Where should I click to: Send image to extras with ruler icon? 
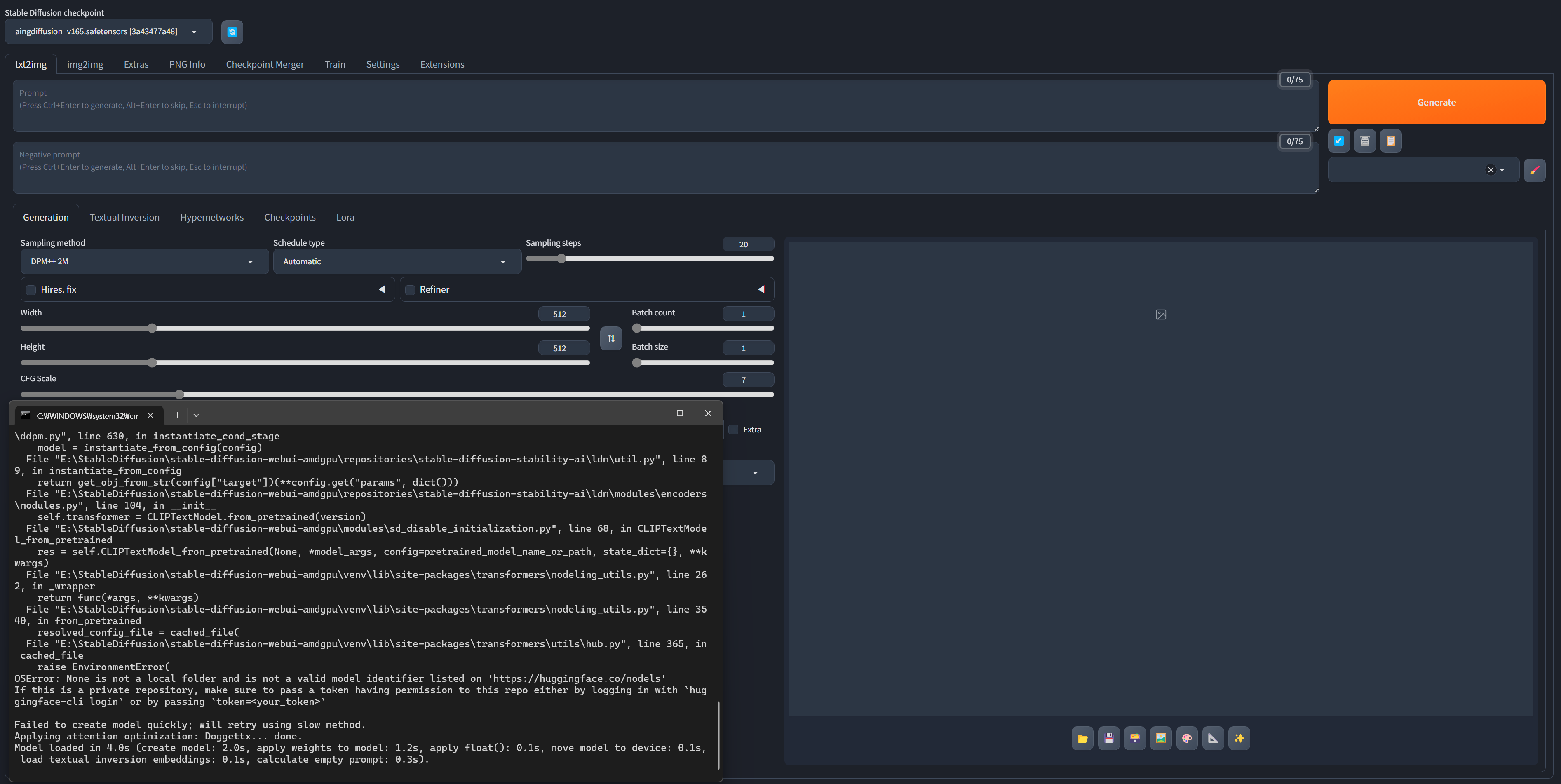click(x=1213, y=738)
